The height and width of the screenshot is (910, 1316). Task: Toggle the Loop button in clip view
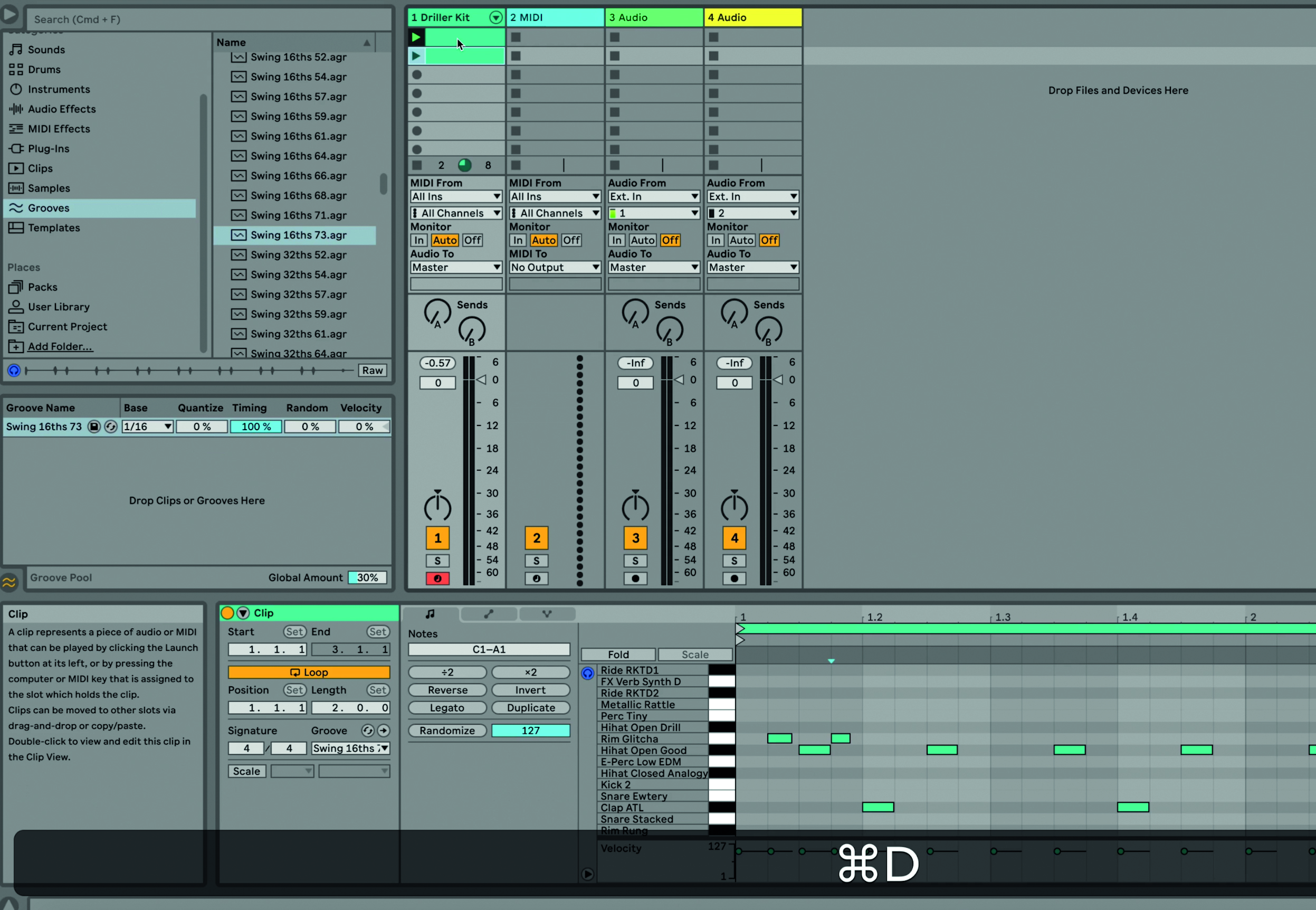[309, 673]
